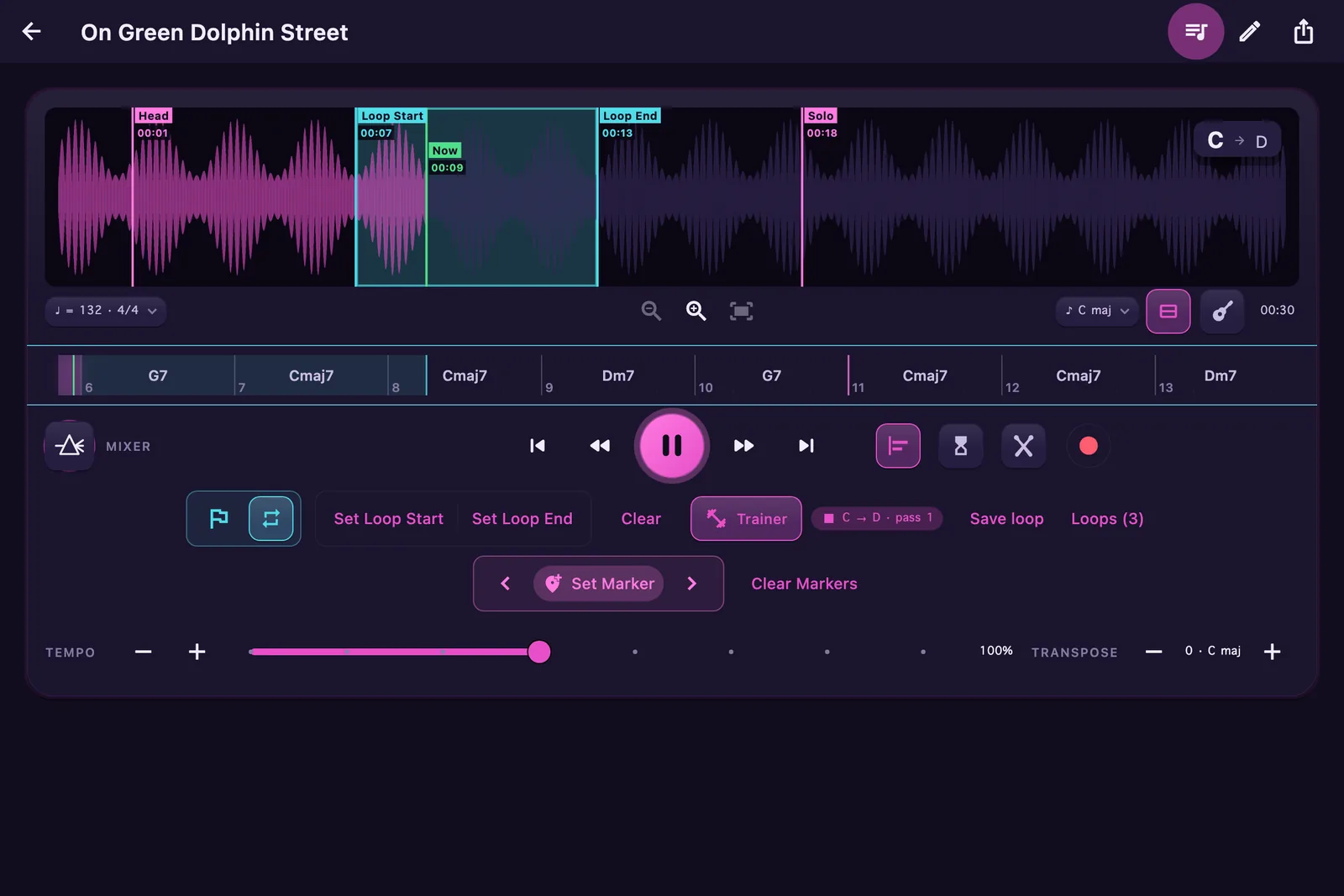Open tempo 132 · 4/4 dropdown

pos(106,311)
